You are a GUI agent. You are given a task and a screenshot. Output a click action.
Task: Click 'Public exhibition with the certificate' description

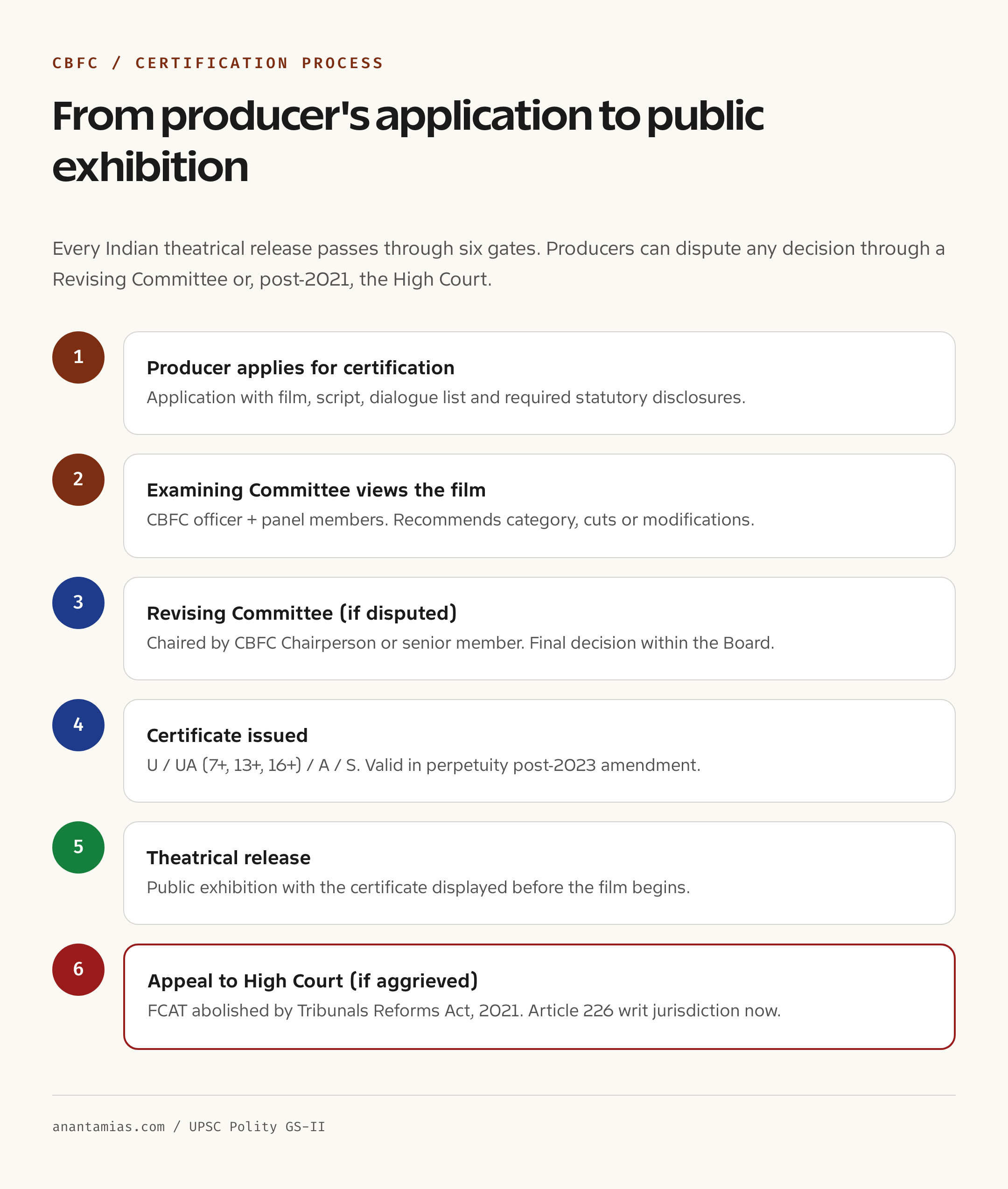pyautogui.click(x=418, y=887)
